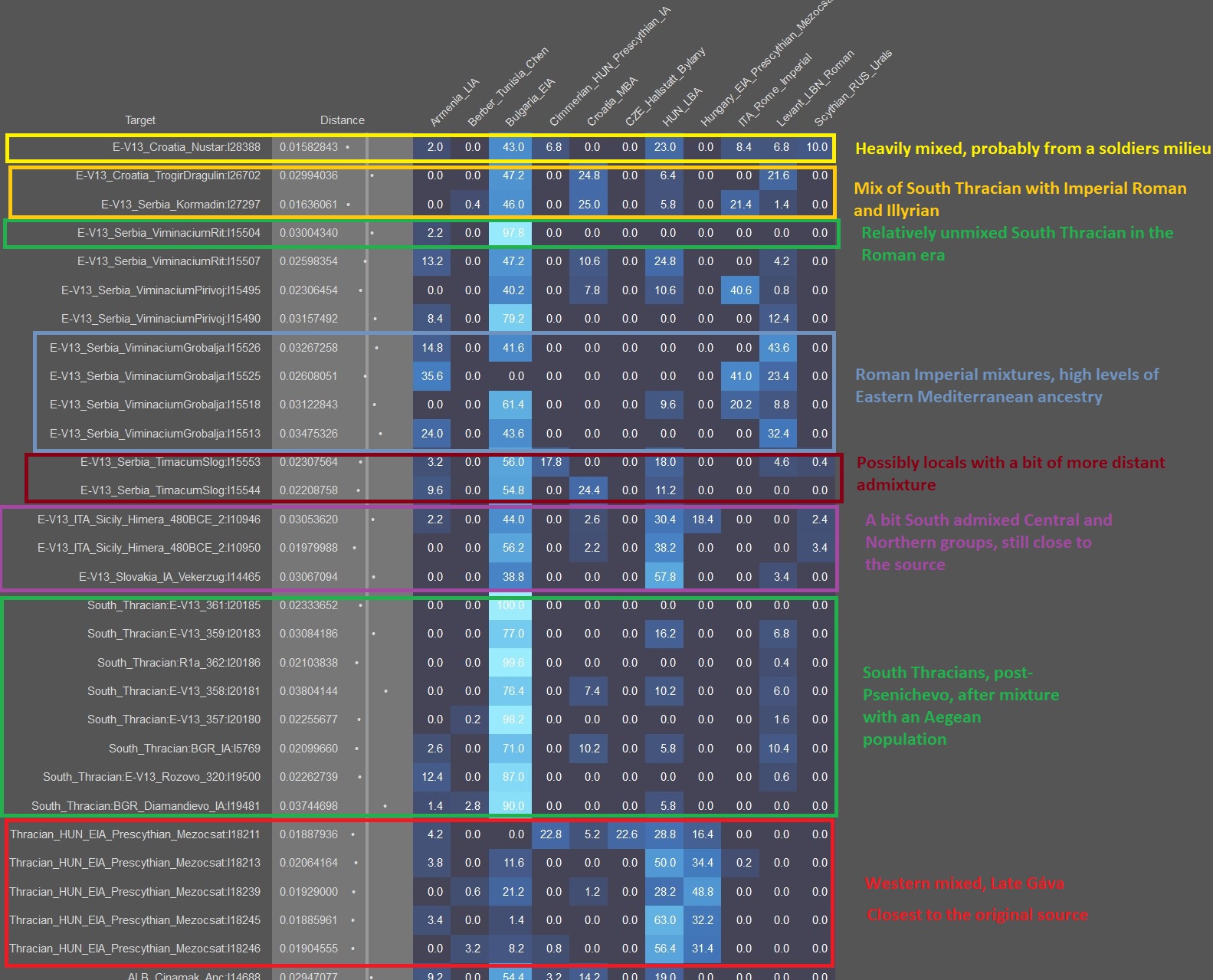Click distance dot marker in Sicily_Himera:I10950 row
1213x980 pixels.
pos(354,548)
